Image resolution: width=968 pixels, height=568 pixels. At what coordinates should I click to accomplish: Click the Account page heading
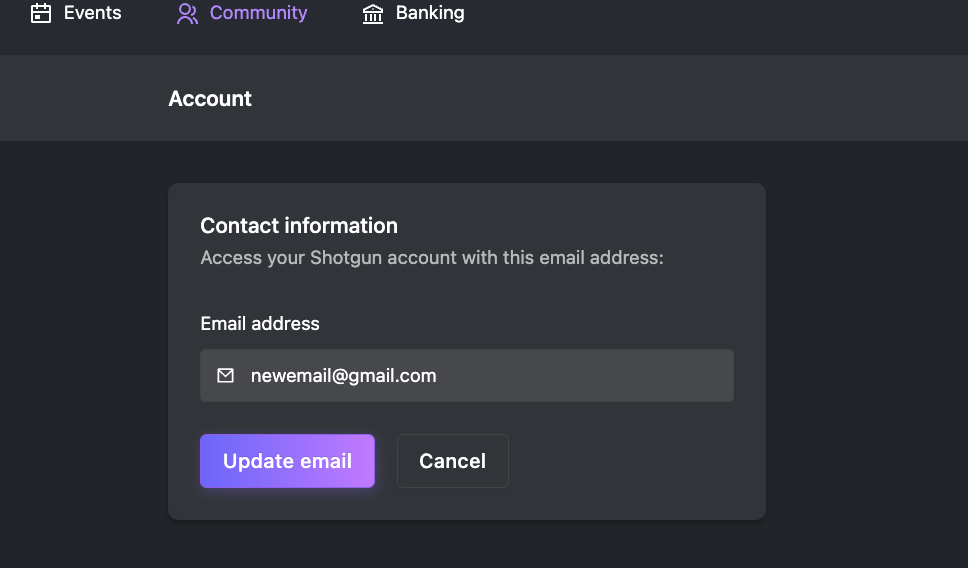point(210,99)
